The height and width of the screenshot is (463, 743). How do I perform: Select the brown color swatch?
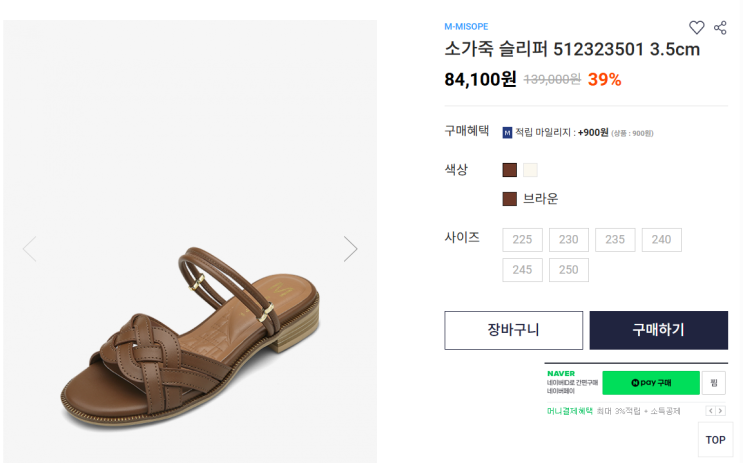pyautogui.click(x=510, y=170)
